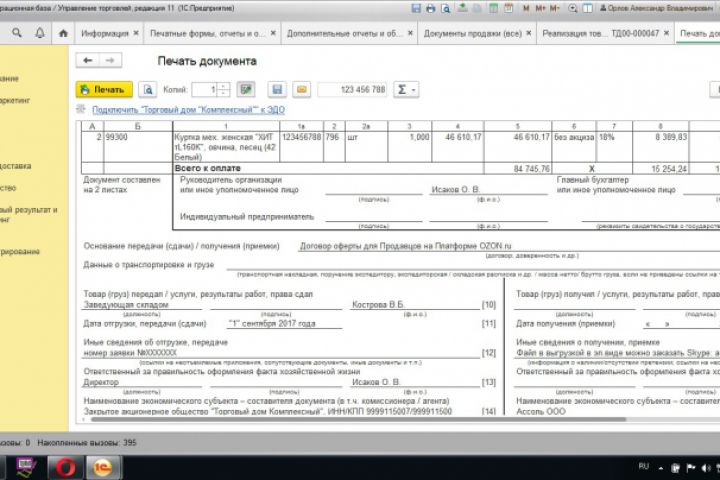Click tax rate cell 18%
Screen dimensions: 720x480
coord(614,147)
